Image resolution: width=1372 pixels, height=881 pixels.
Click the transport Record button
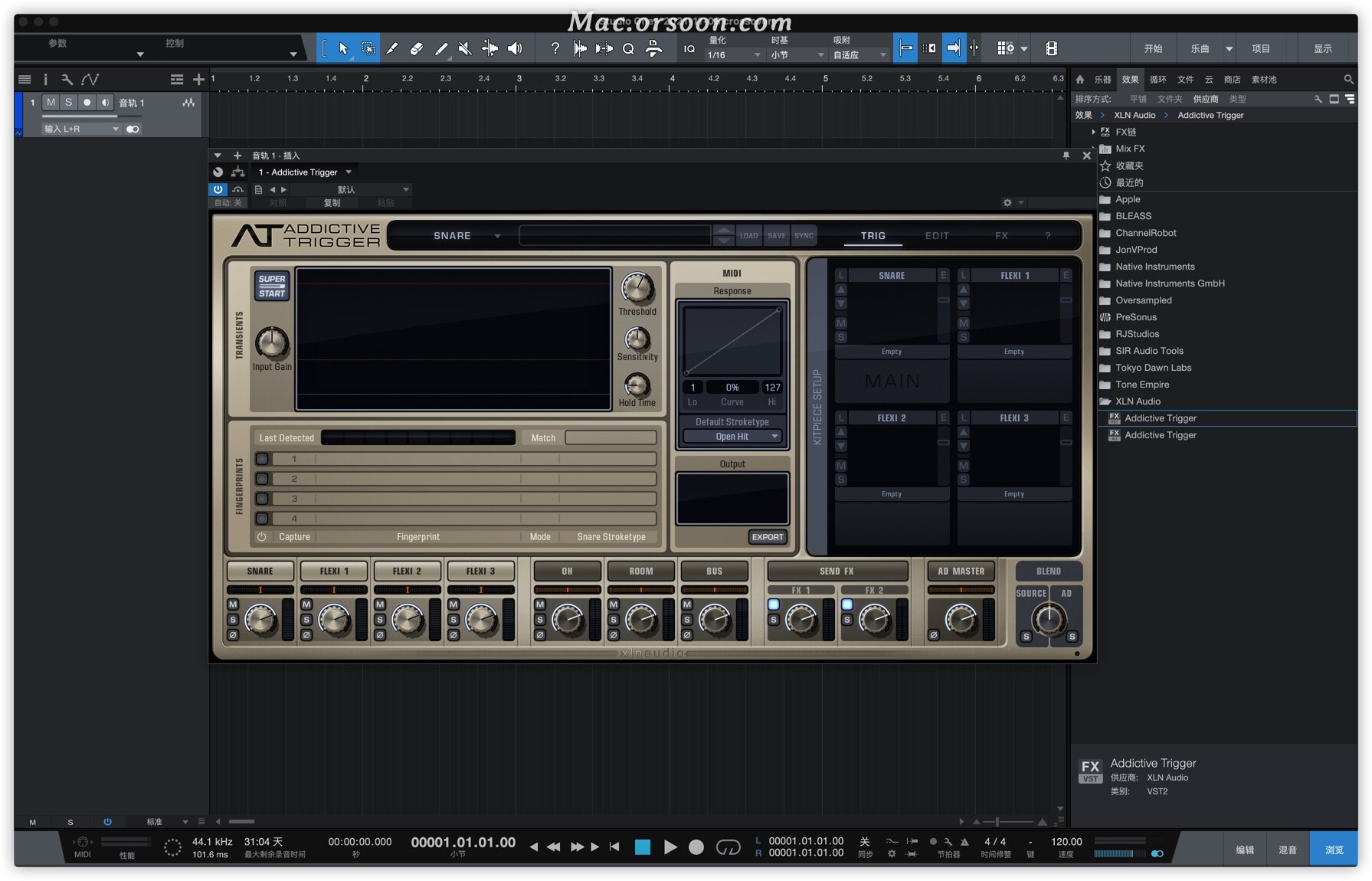click(696, 847)
